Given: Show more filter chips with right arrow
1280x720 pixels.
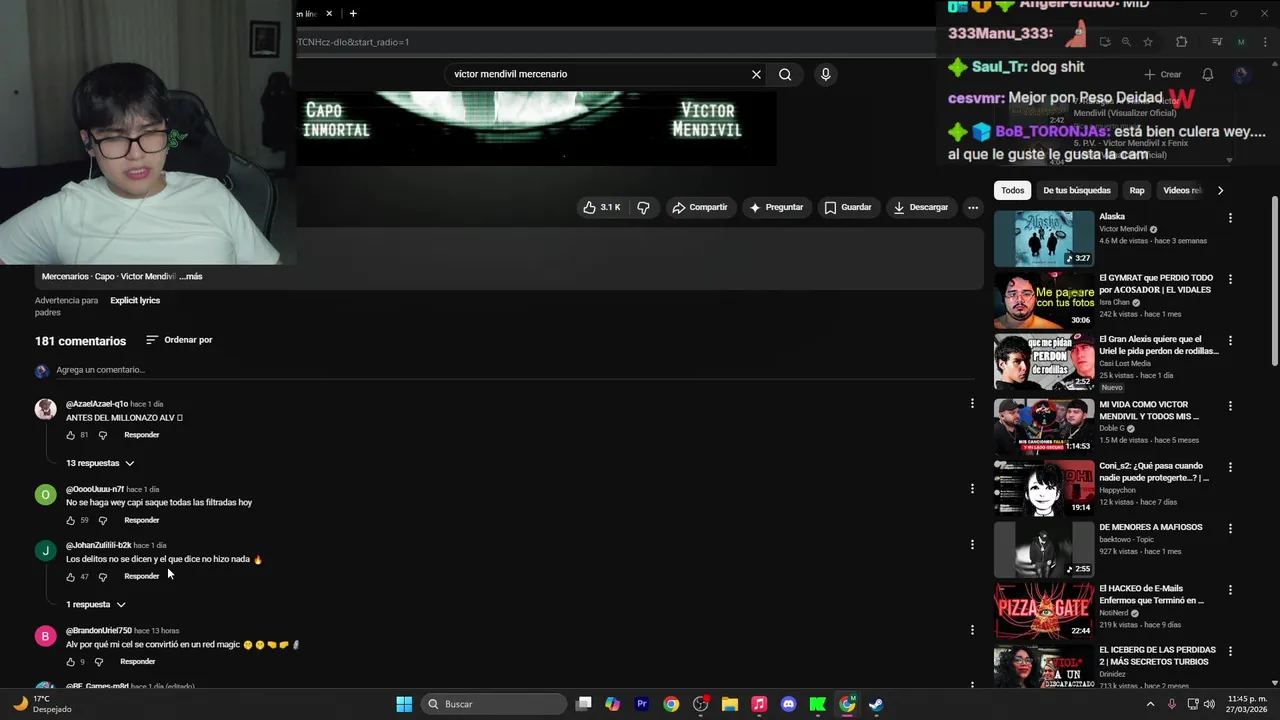Looking at the screenshot, I should tap(1220, 190).
